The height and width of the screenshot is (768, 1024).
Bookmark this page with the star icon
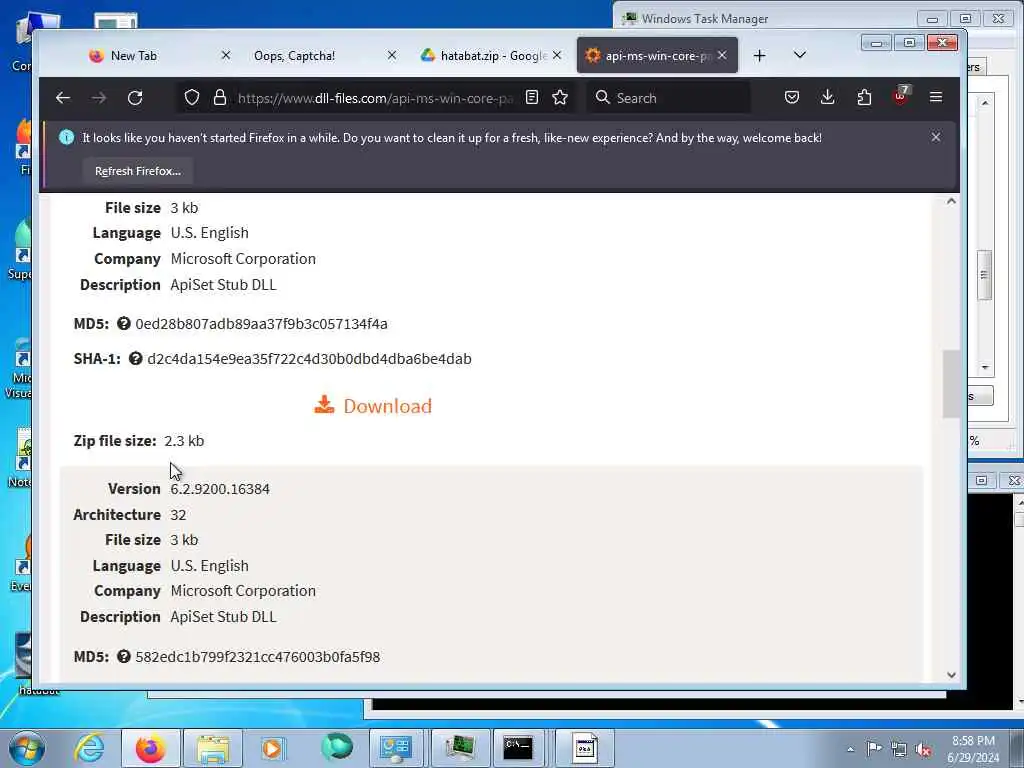point(560,97)
